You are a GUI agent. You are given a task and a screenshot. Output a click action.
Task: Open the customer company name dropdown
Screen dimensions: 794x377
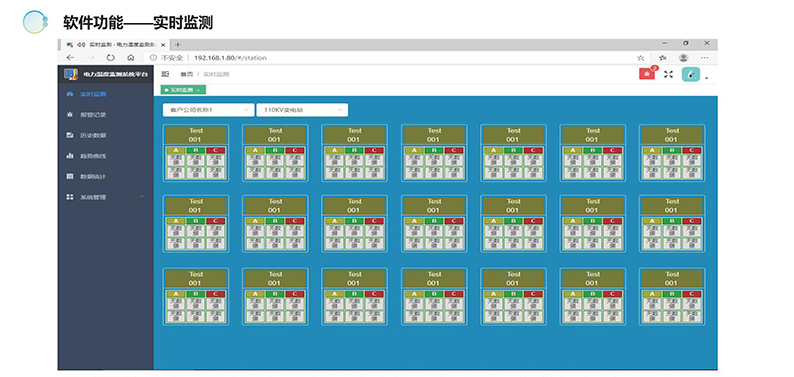pos(209,110)
